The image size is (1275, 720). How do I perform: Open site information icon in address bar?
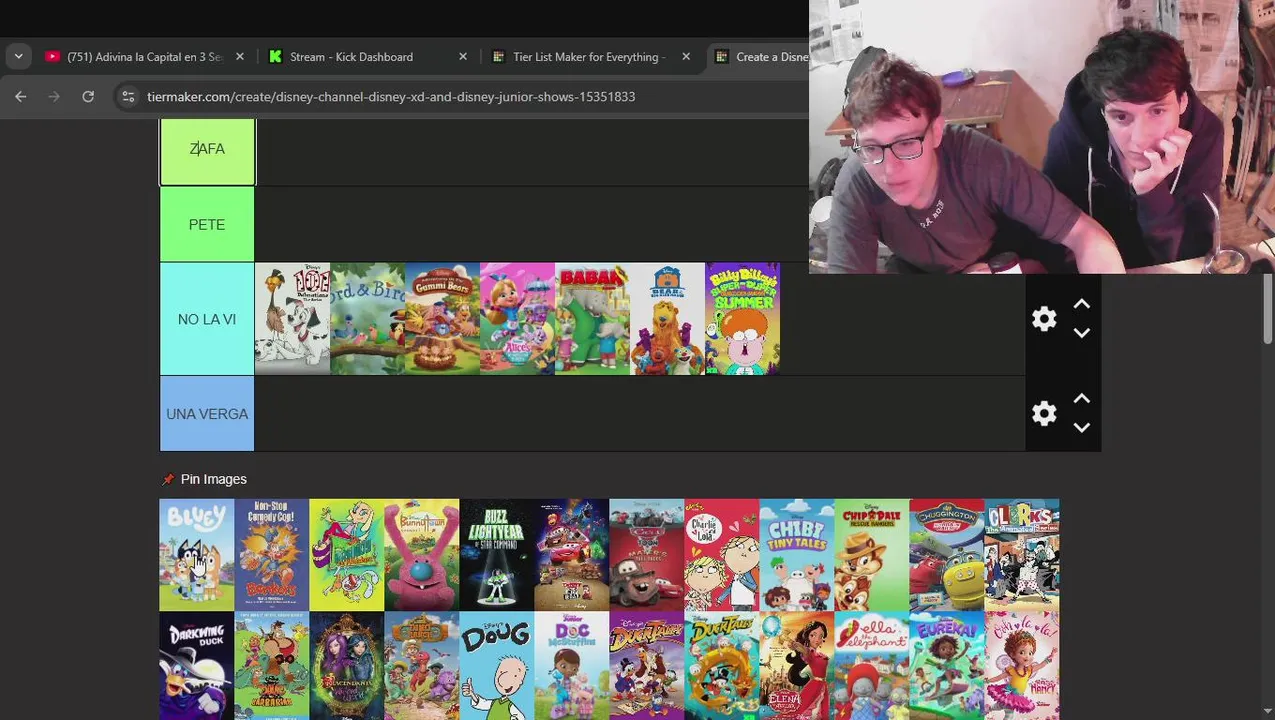(x=127, y=96)
